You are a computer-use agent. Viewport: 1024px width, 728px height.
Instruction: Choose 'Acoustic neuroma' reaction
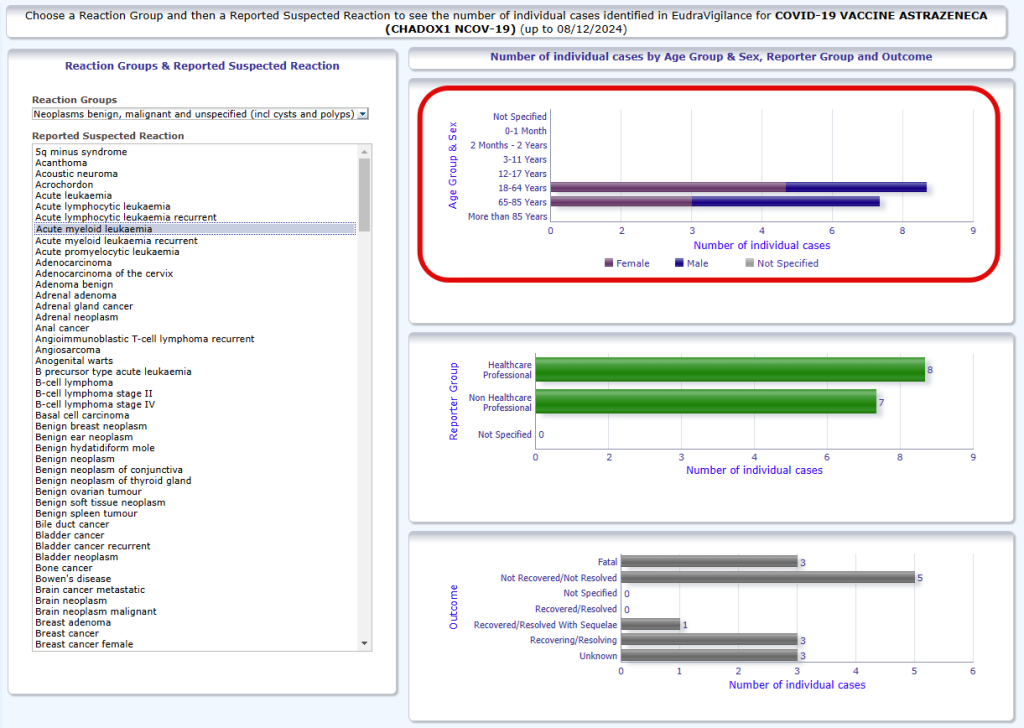click(x=76, y=174)
